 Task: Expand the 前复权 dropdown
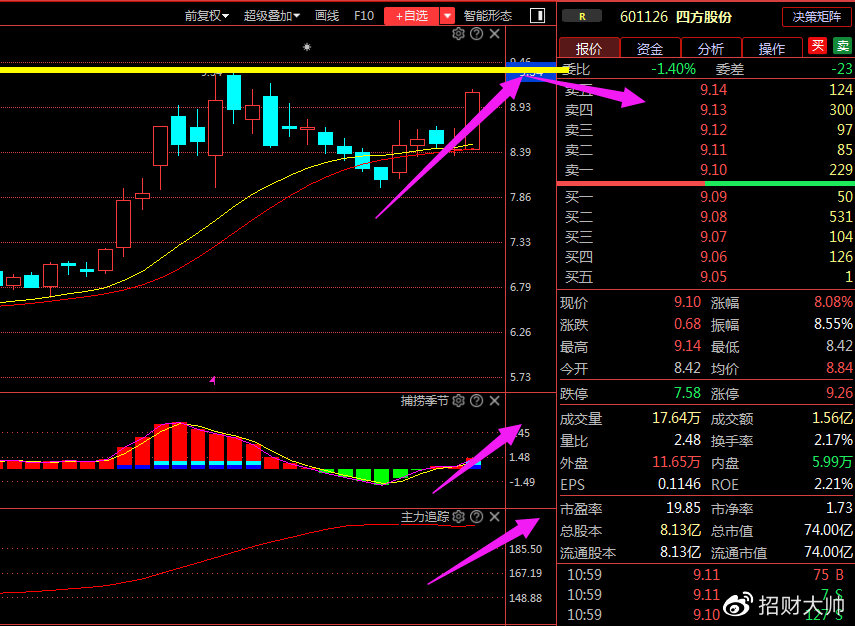point(207,16)
